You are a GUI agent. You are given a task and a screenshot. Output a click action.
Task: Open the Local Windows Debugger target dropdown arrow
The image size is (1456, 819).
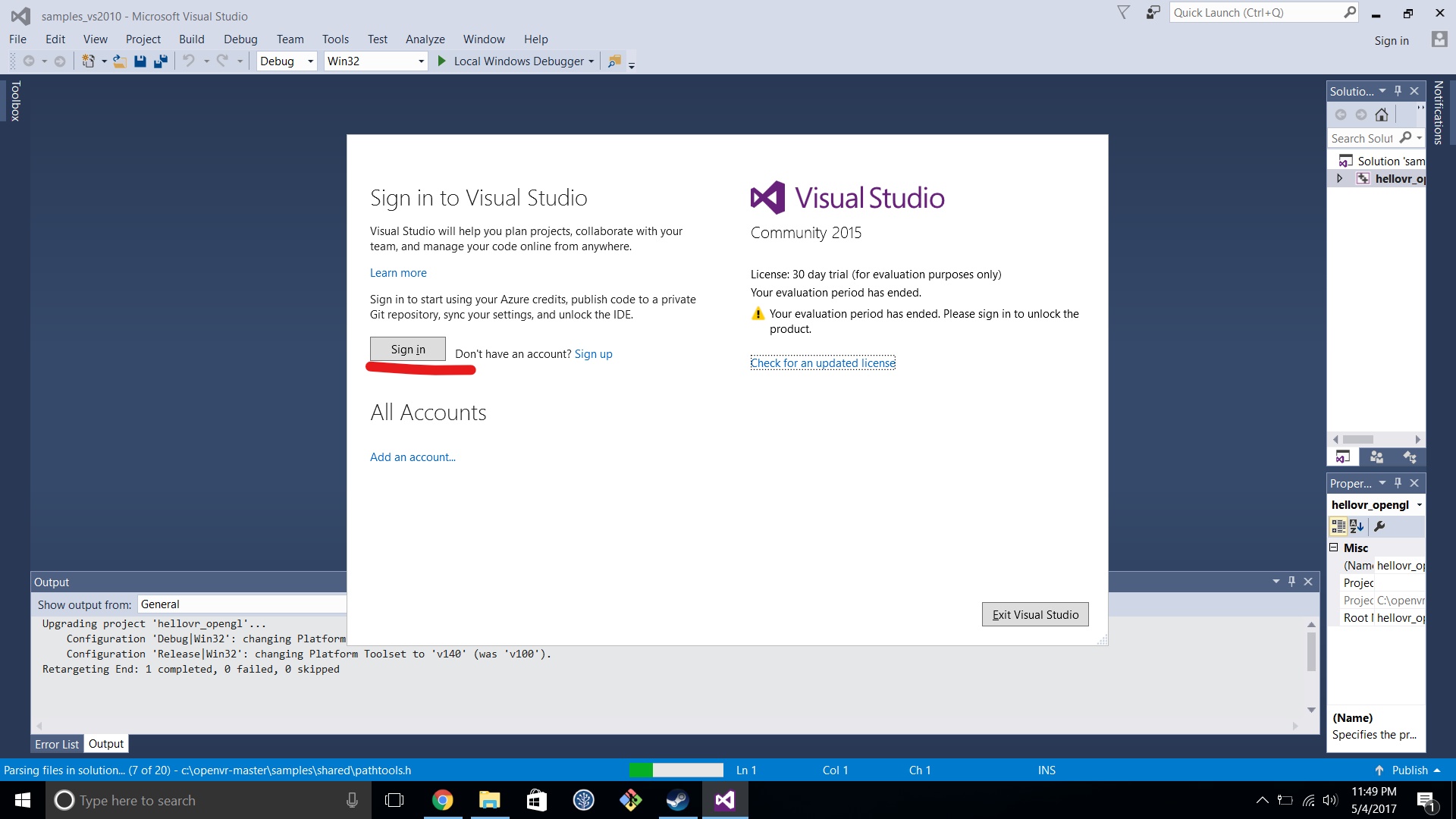tap(591, 61)
